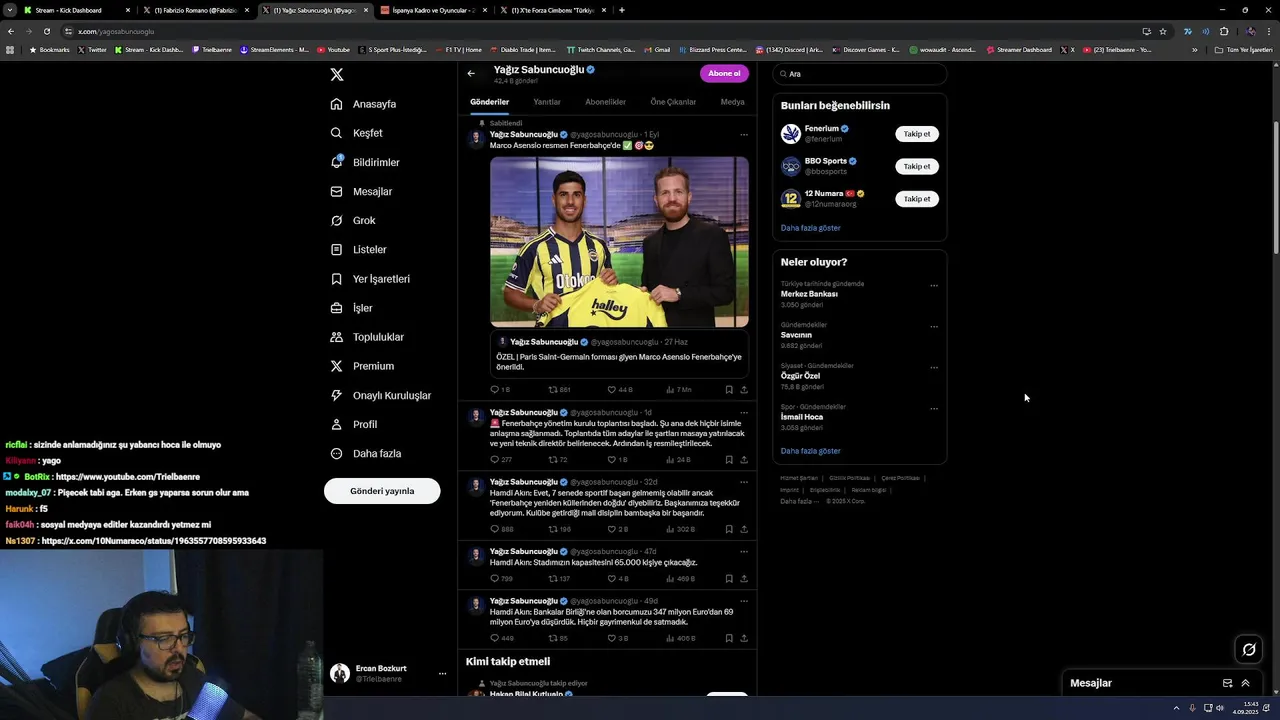Image resolution: width=1280 pixels, height=720 pixels.
Task: Open Keşfet explore page
Action: (357, 133)
